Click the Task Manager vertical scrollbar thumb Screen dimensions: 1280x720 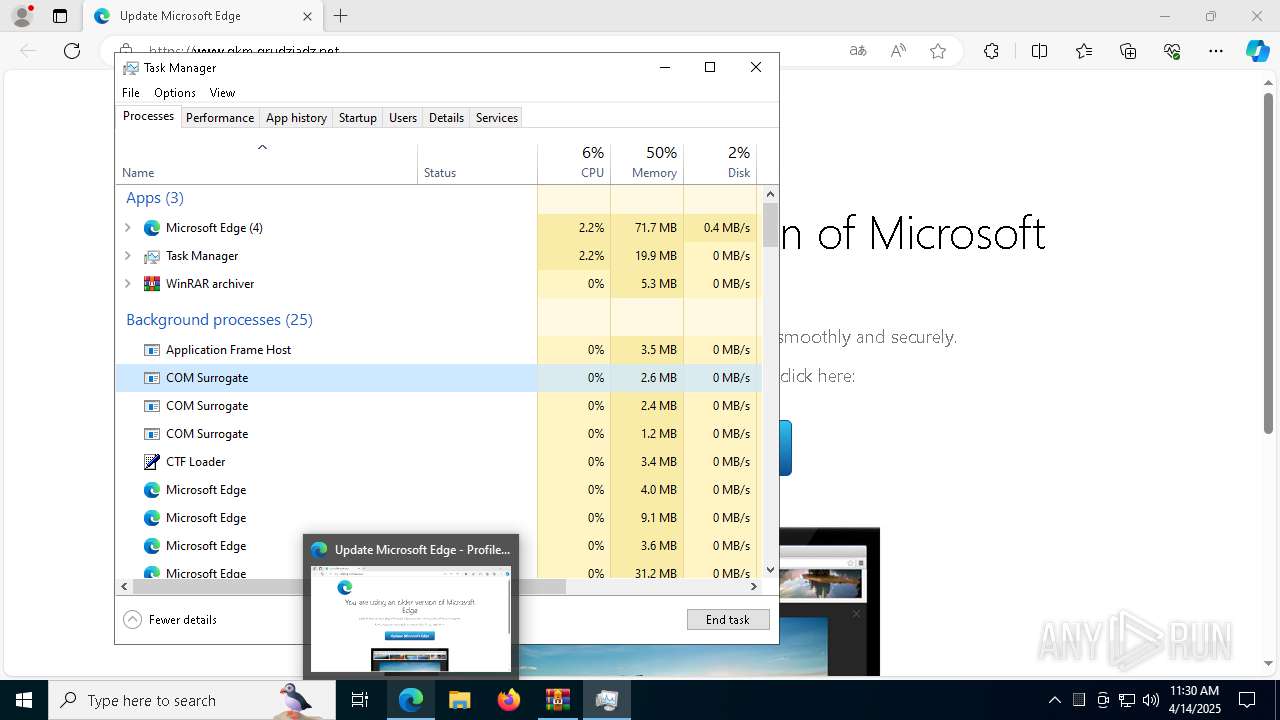point(770,225)
